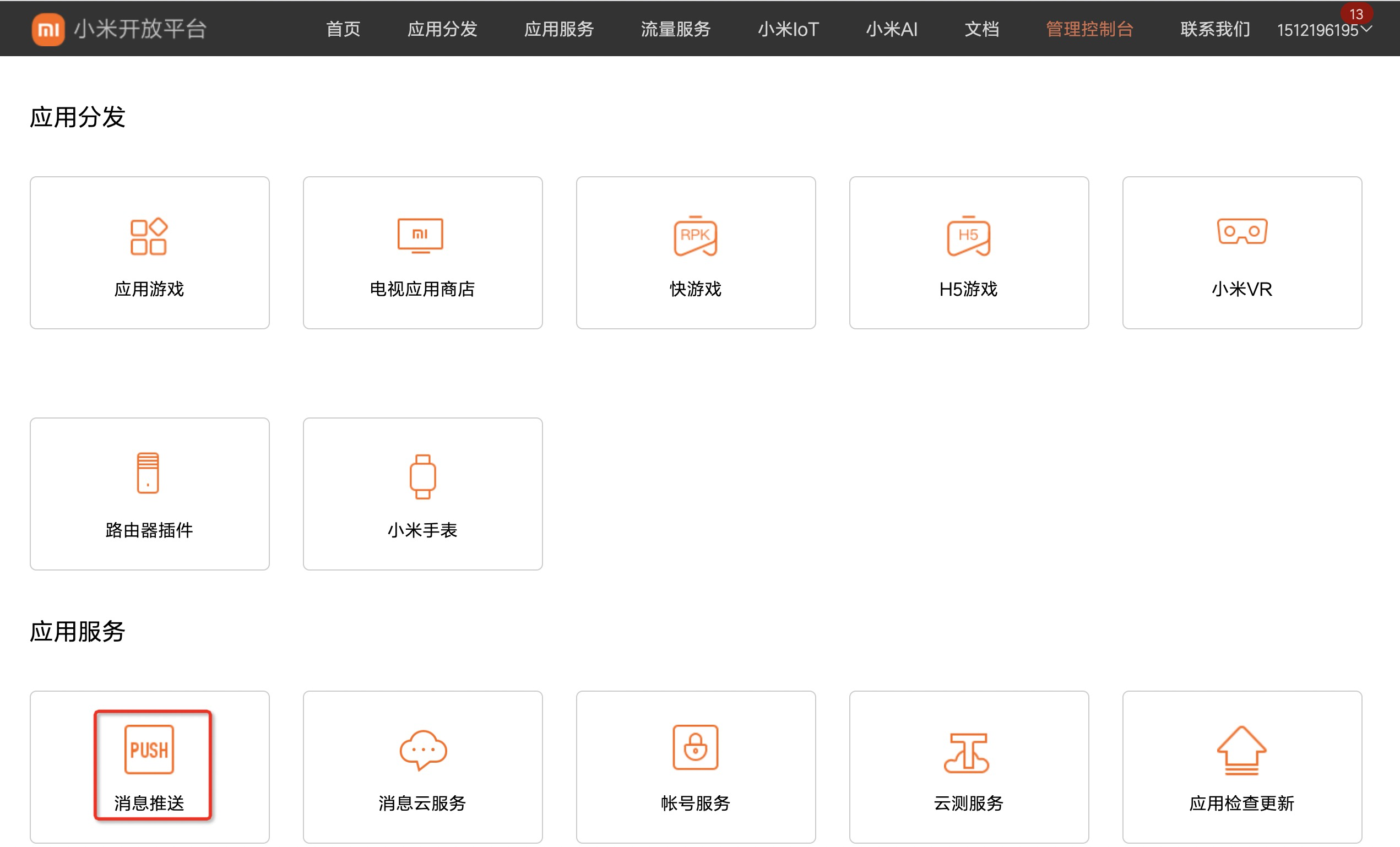Screen dimensions: 1400x847
Task: Open the 应用游戏 apps grid icon
Action: (149, 236)
